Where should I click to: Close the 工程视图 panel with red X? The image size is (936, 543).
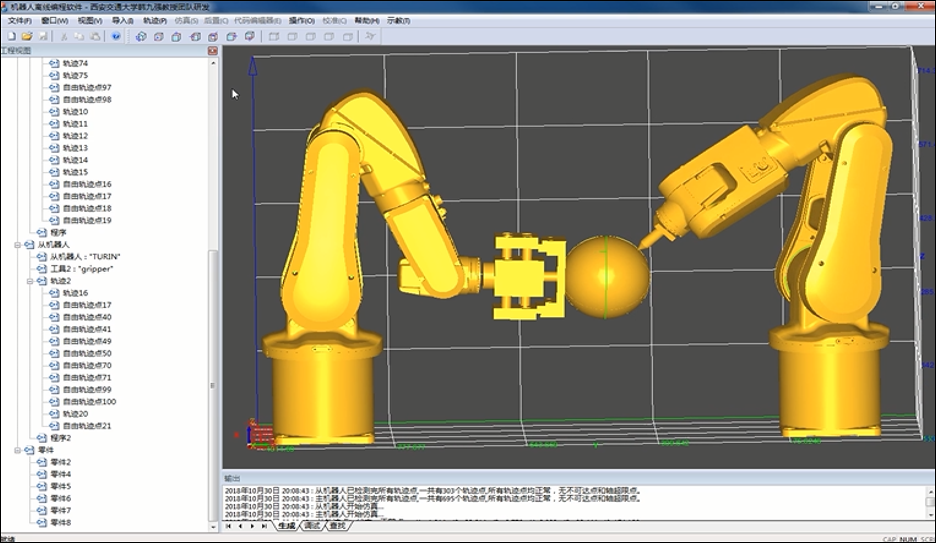point(212,50)
